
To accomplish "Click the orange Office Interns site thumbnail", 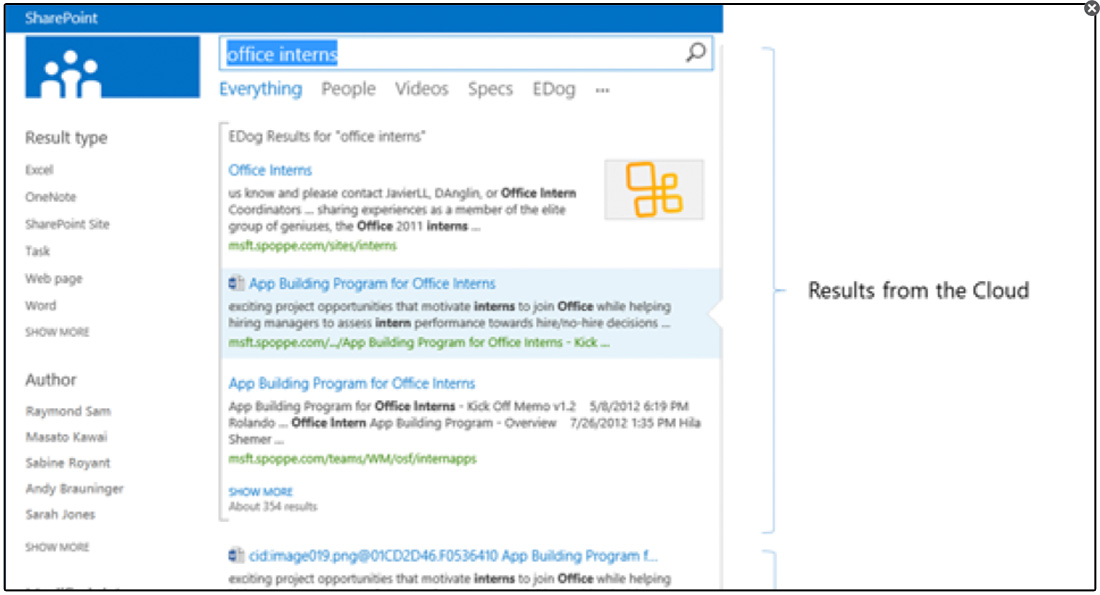I will [654, 189].
